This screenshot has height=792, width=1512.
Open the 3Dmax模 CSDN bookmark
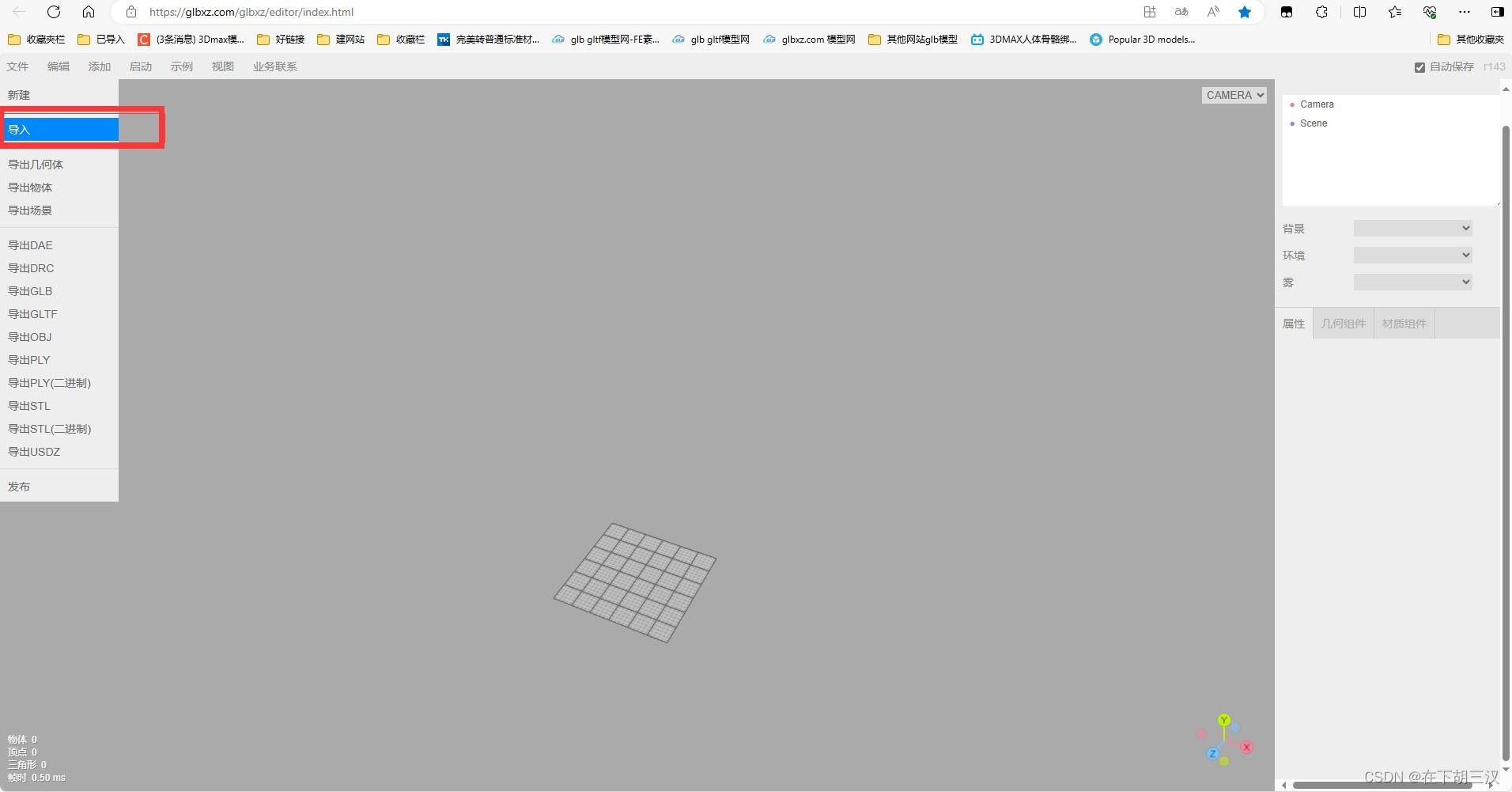[x=191, y=39]
